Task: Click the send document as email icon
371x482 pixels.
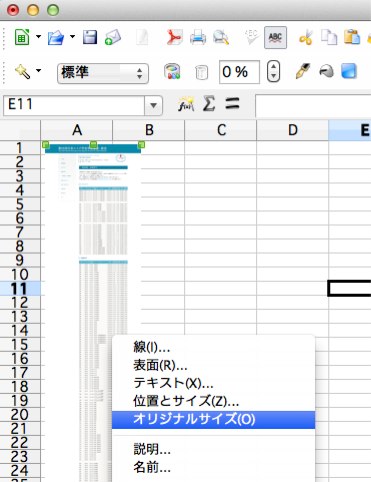Action: pyautogui.click(x=113, y=37)
